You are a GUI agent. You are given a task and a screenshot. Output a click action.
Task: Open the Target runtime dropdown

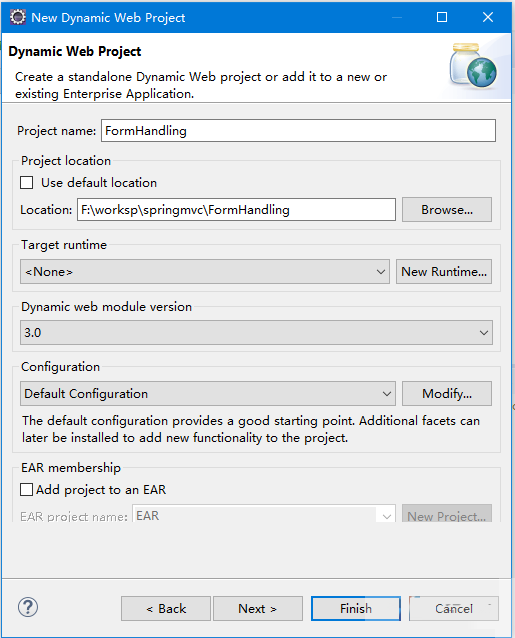(x=205, y=271)
